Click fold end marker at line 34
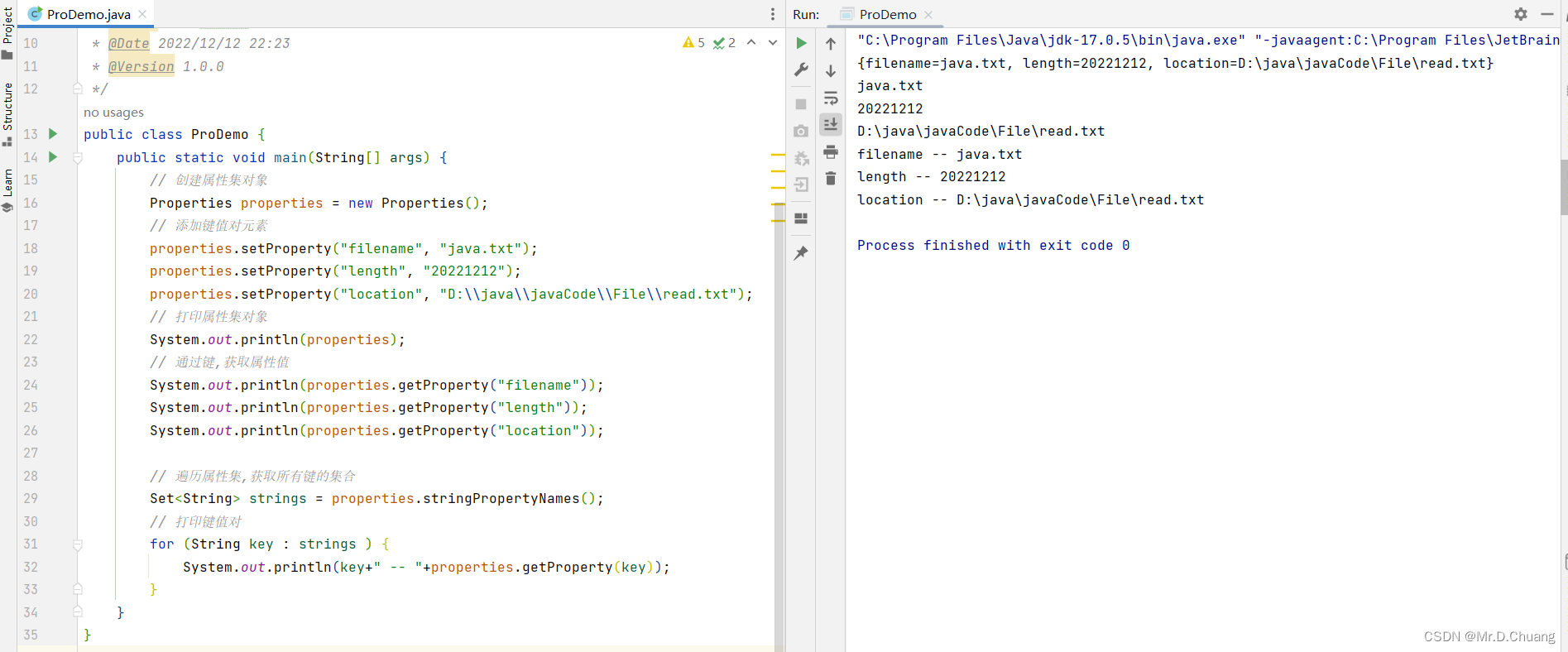Screen dimensions: 1568x652 78,612
